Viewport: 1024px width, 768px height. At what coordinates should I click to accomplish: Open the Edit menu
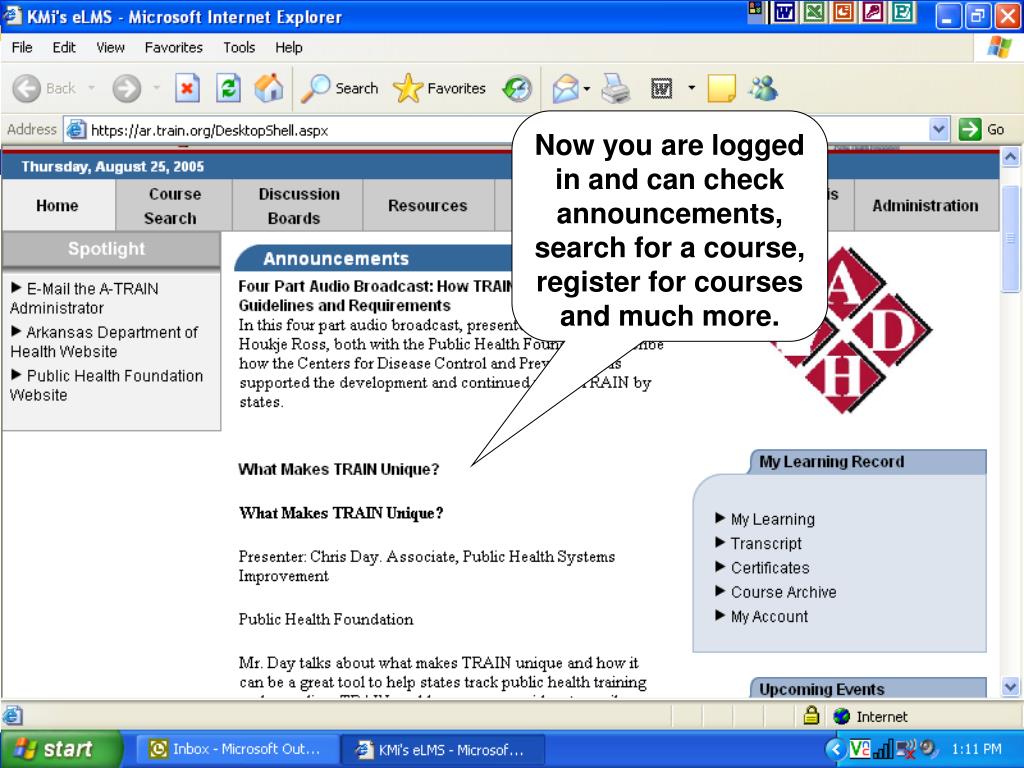tap(63, 48)
